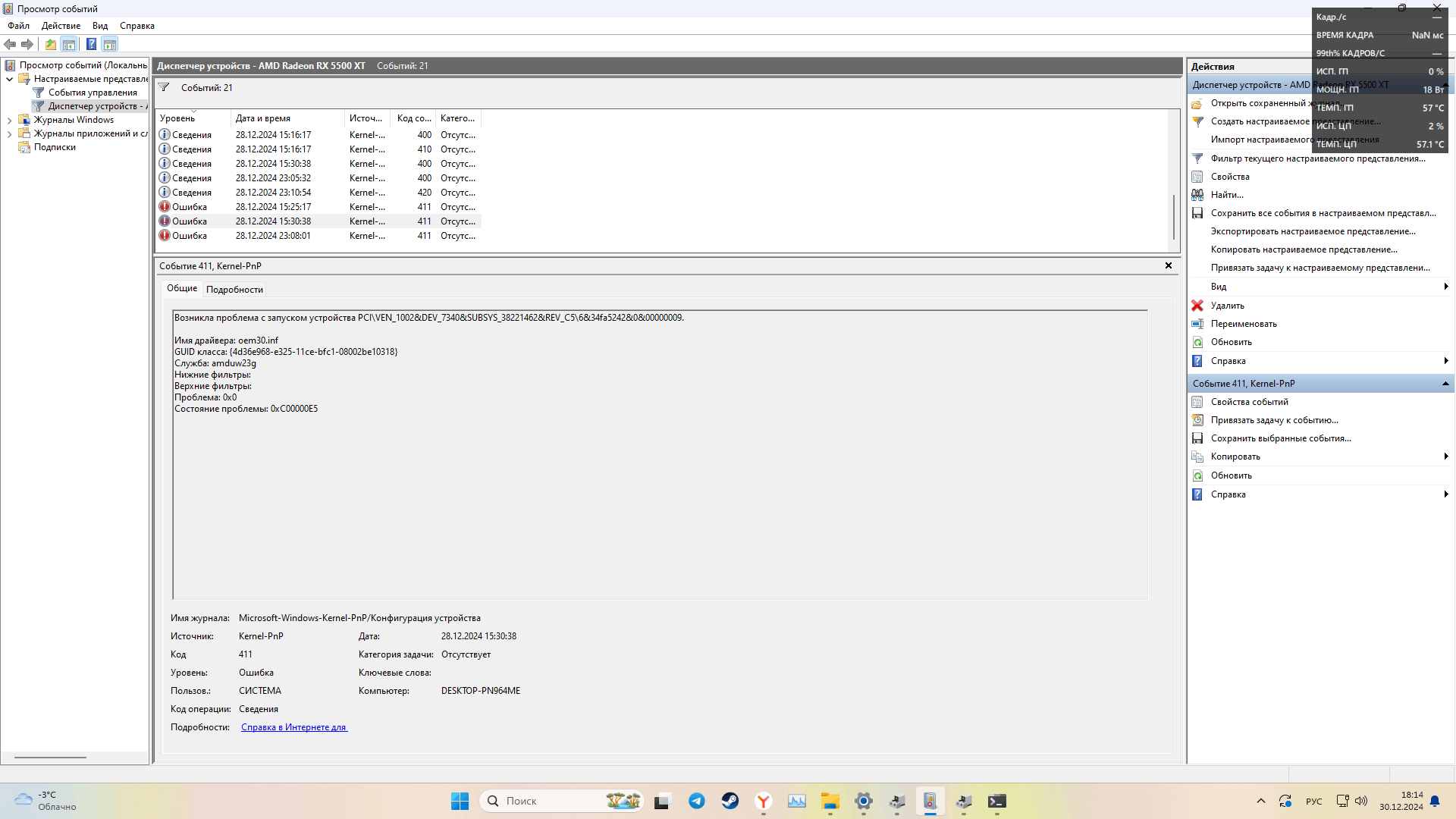The image size is (1456, 819).
Task: Open Telegram from the taskbar
Action: click(697, 801)
